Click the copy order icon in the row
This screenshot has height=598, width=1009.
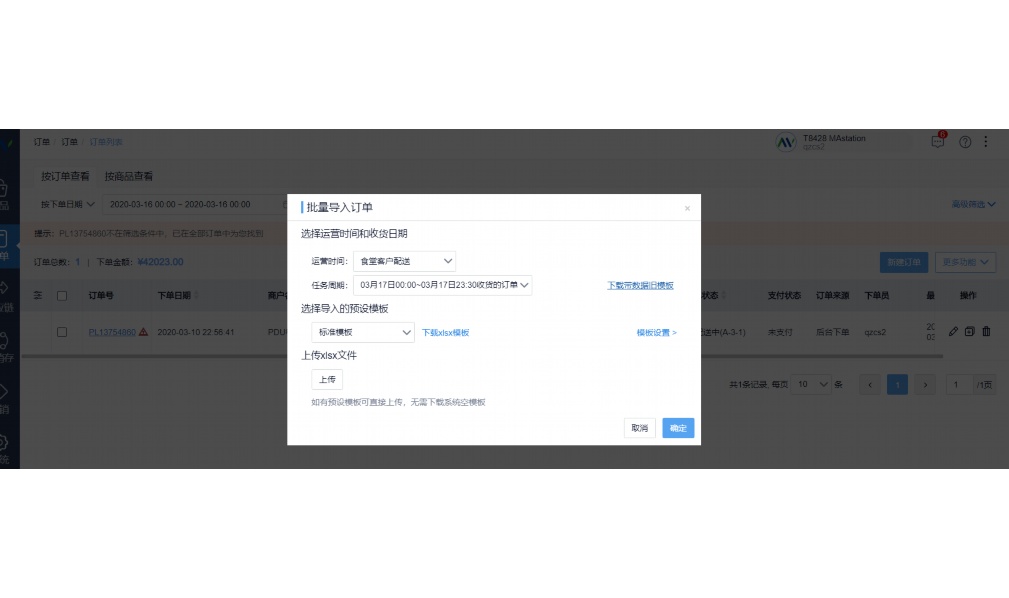(x=969, y=332)
